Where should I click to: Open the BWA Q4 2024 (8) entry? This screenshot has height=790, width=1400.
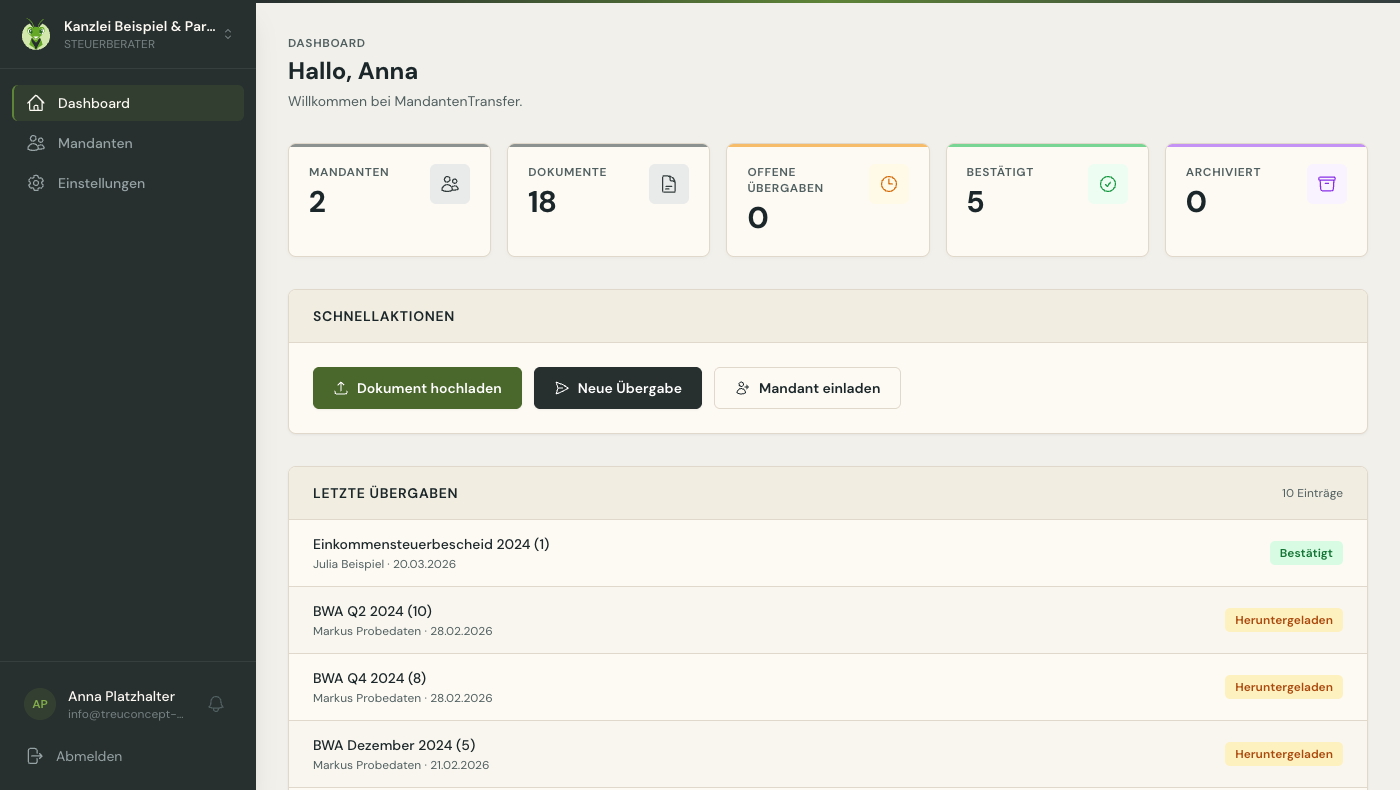828,687
